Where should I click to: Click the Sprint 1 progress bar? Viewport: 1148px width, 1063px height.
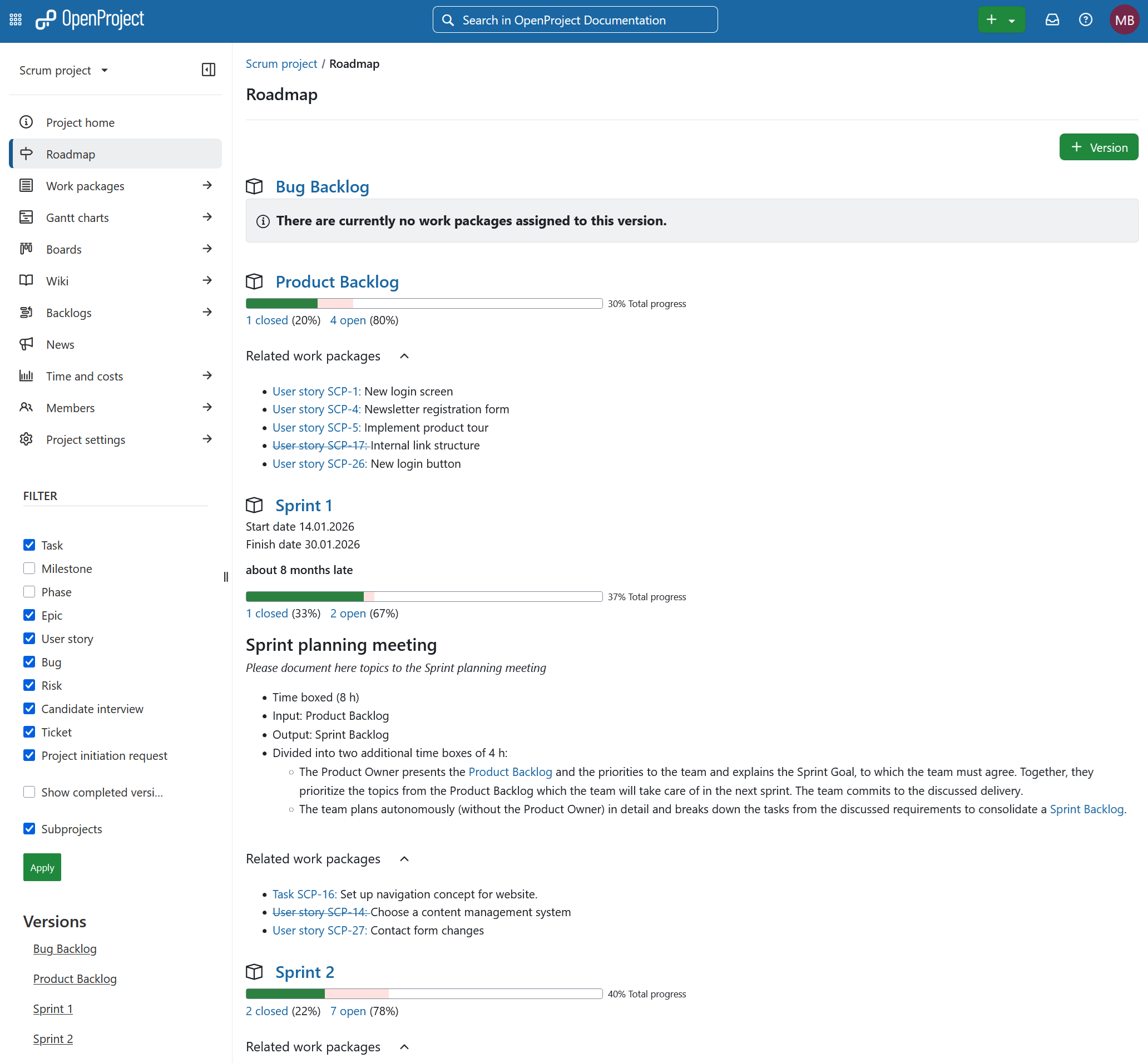(424, 596)
